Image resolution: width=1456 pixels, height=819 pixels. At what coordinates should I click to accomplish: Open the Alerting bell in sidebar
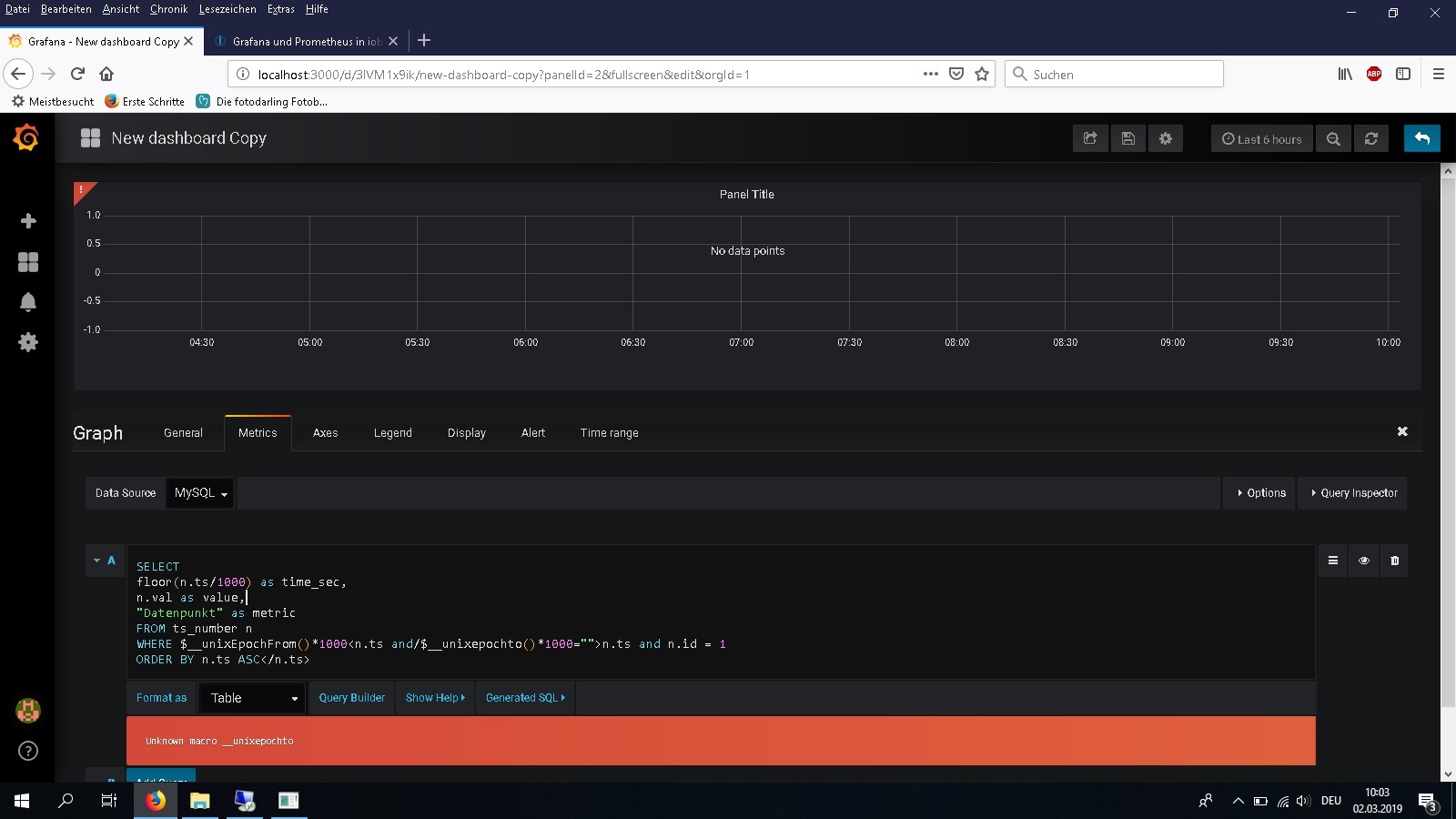28,302
